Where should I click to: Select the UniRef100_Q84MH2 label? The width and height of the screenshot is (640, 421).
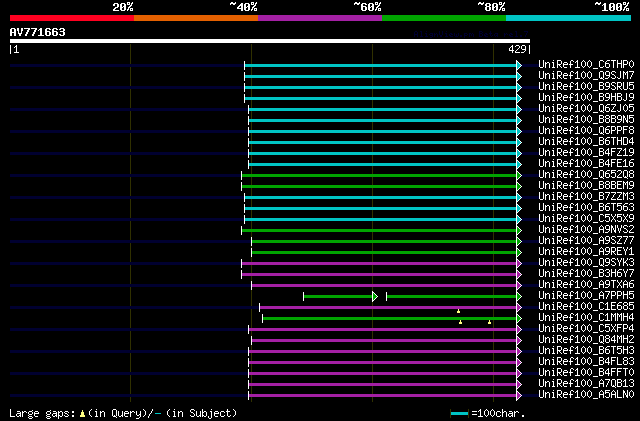(x=587, y=340)
